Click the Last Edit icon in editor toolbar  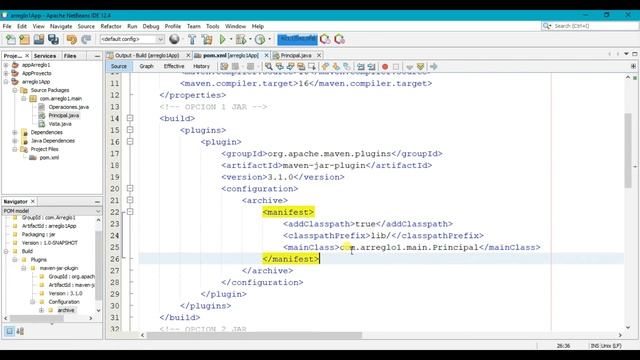[224, 66]
